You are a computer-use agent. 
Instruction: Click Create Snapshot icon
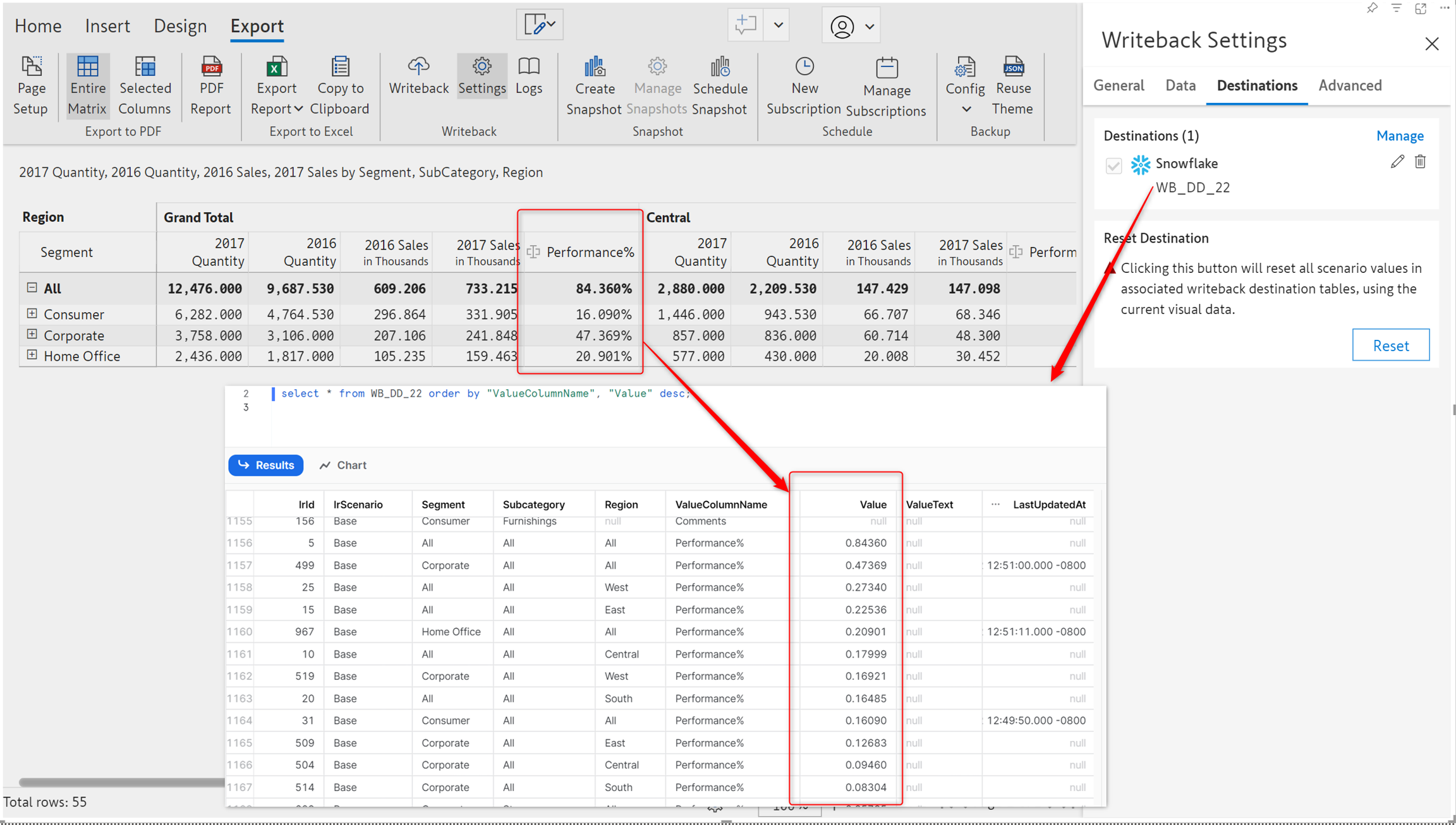point(594,67)
